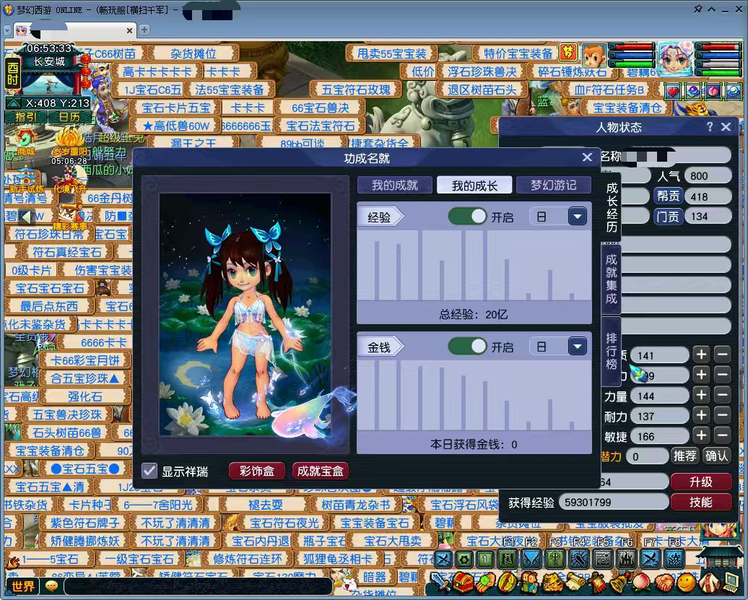Viewport: 748px width, 600px height.
Task: Open the quest scroll icon
Action: coord(576,582)
